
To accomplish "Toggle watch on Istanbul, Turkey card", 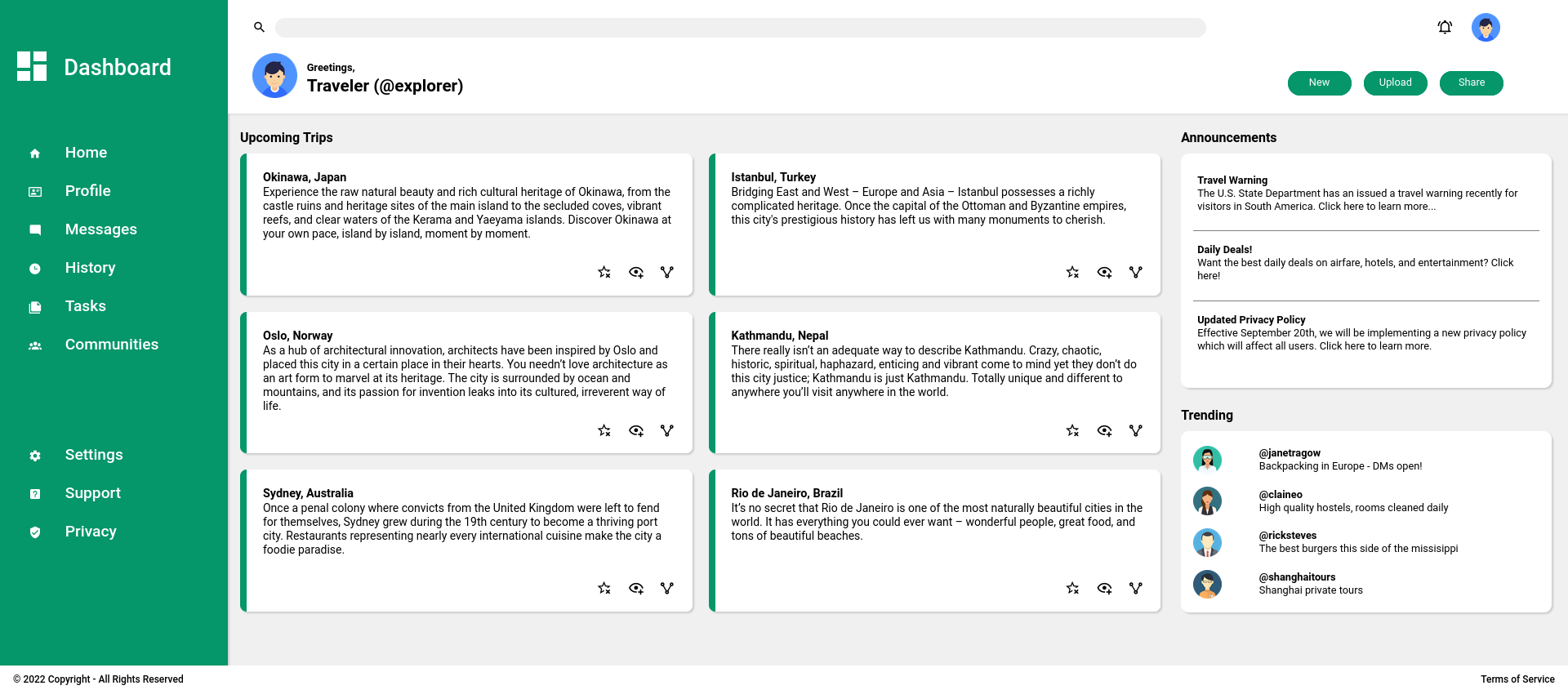I will (x=1105, y=272).
